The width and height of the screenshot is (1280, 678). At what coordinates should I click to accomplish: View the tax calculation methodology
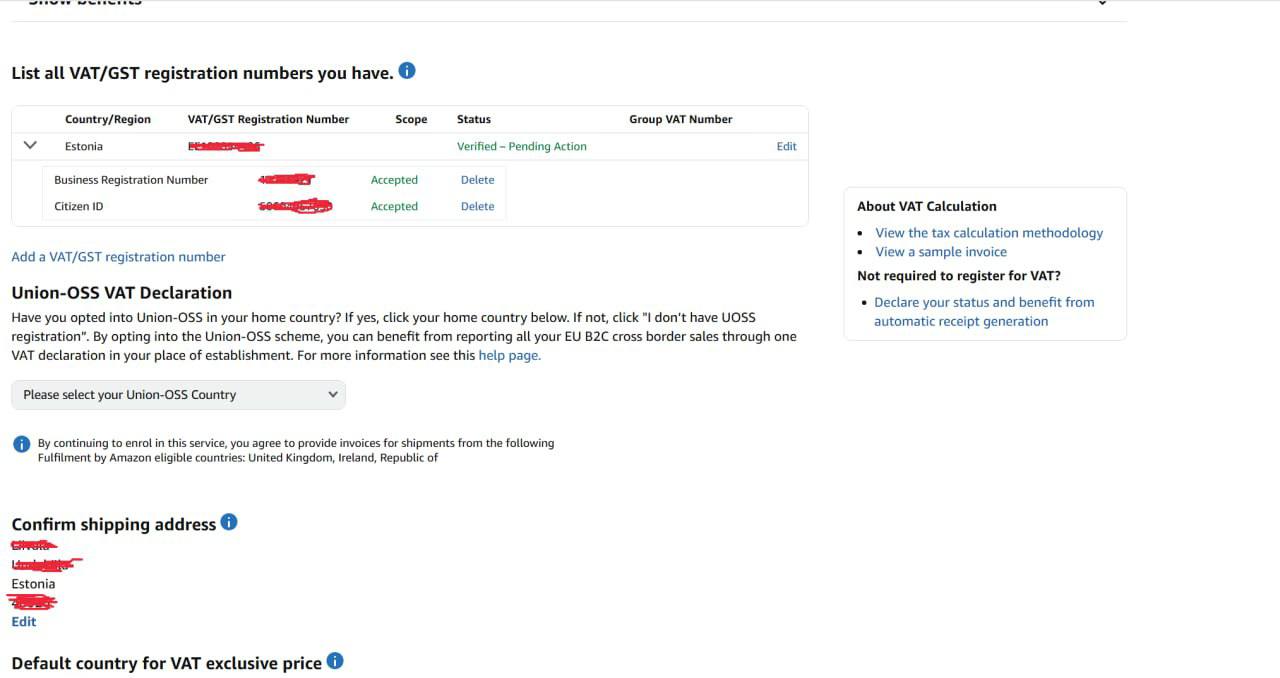point(989,233)
